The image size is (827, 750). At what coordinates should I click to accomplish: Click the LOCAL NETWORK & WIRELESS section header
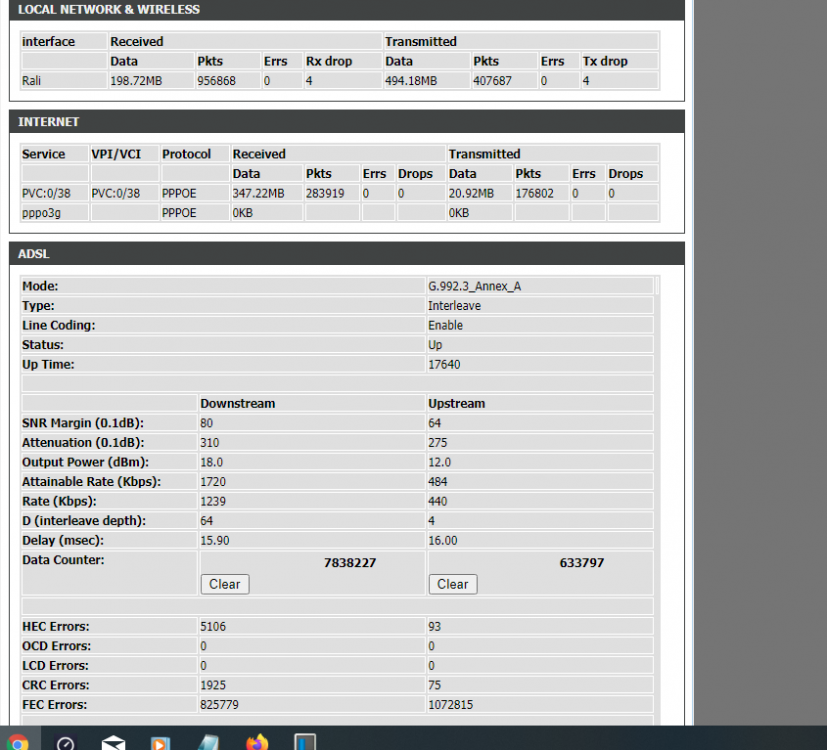(x=109, y=9)
